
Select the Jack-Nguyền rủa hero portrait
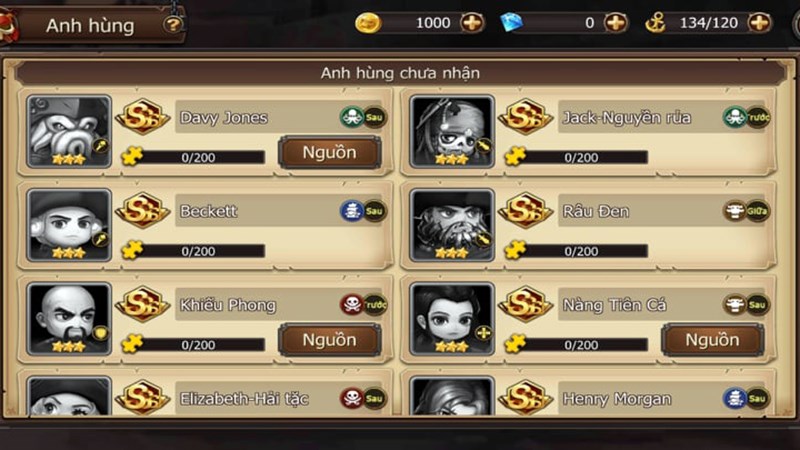click(452, 132)
